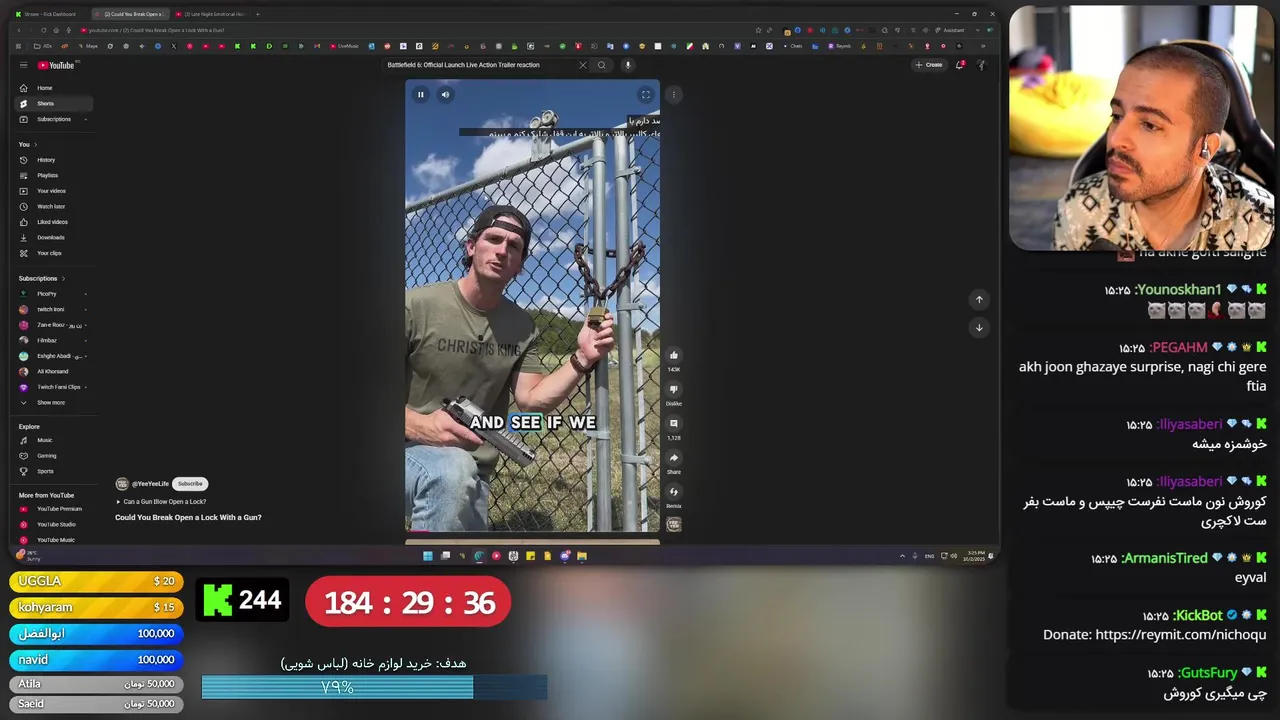Clear the YouTube search text

(583, 65)
